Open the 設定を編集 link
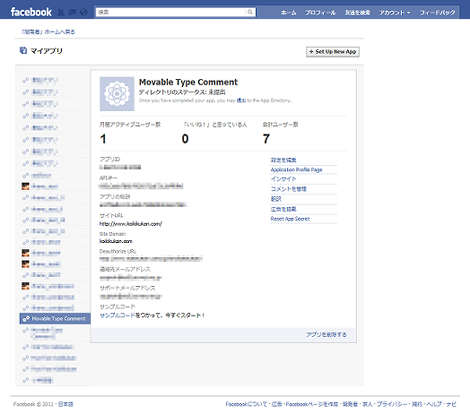470x414 pixels. (x=283, y=160)
